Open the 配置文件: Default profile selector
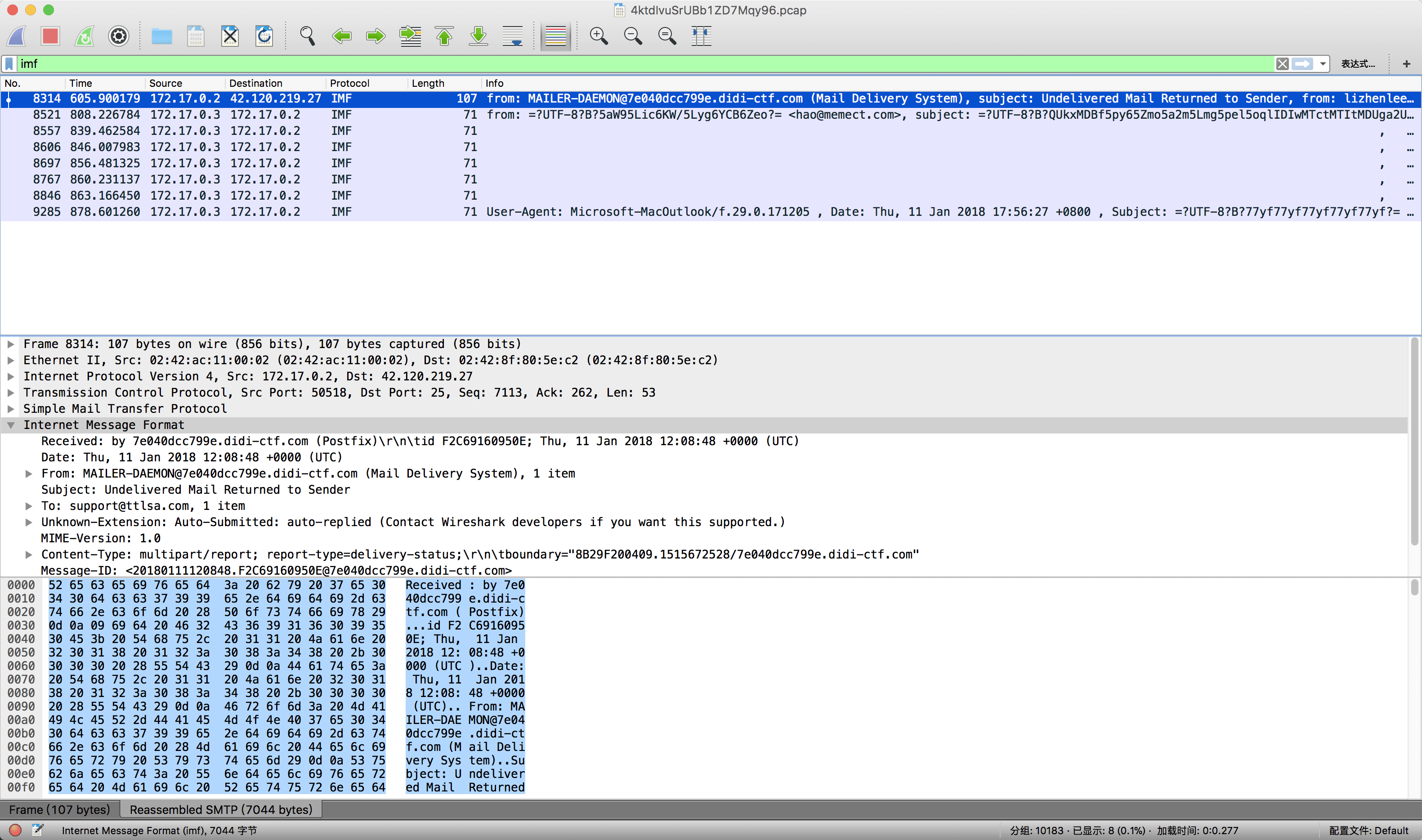This screenshot has height=840, width=1422. [1368, 831]
